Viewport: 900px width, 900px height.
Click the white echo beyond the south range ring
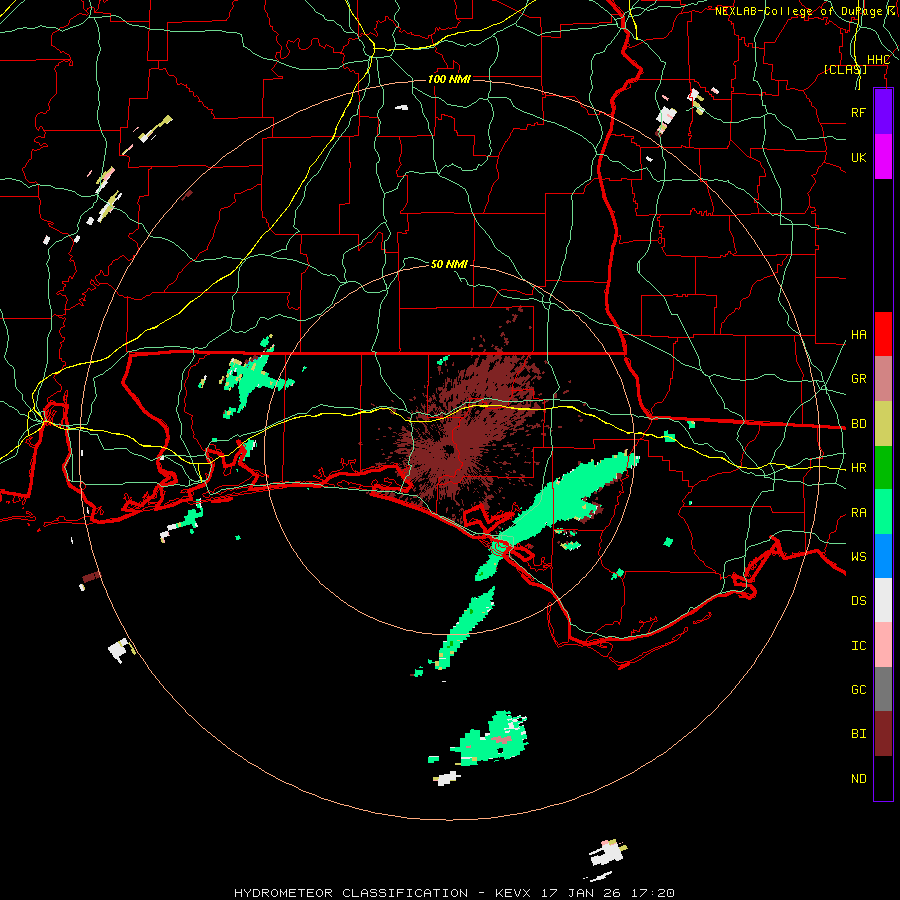point(608,853)
